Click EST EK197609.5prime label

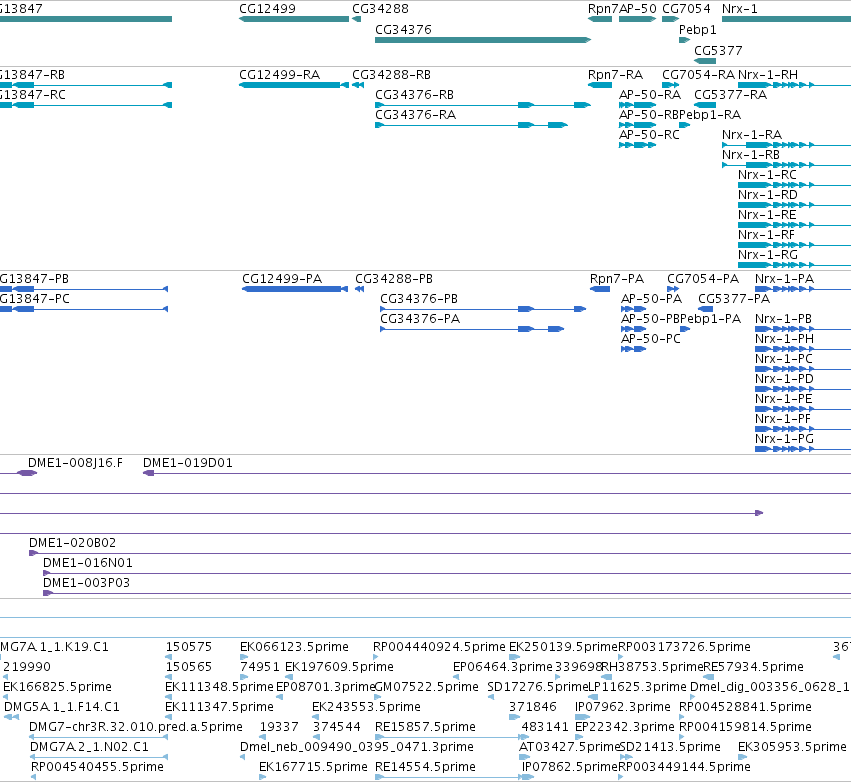339,667
